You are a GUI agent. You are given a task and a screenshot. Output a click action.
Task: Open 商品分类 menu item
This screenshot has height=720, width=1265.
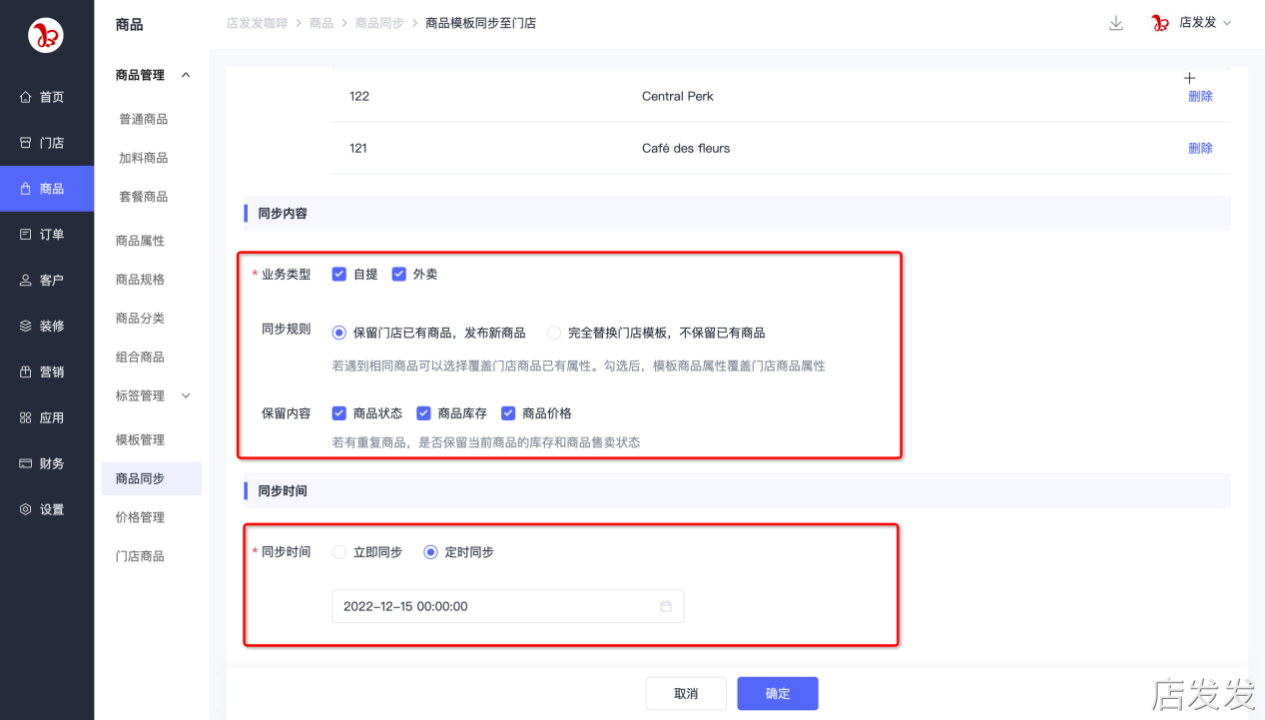140,319
